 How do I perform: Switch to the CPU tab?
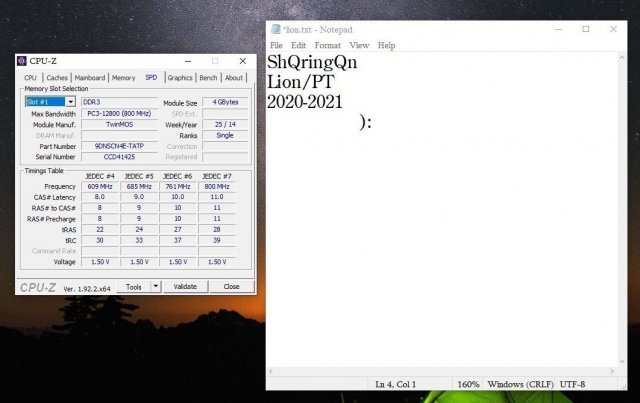tap(30, 77)
